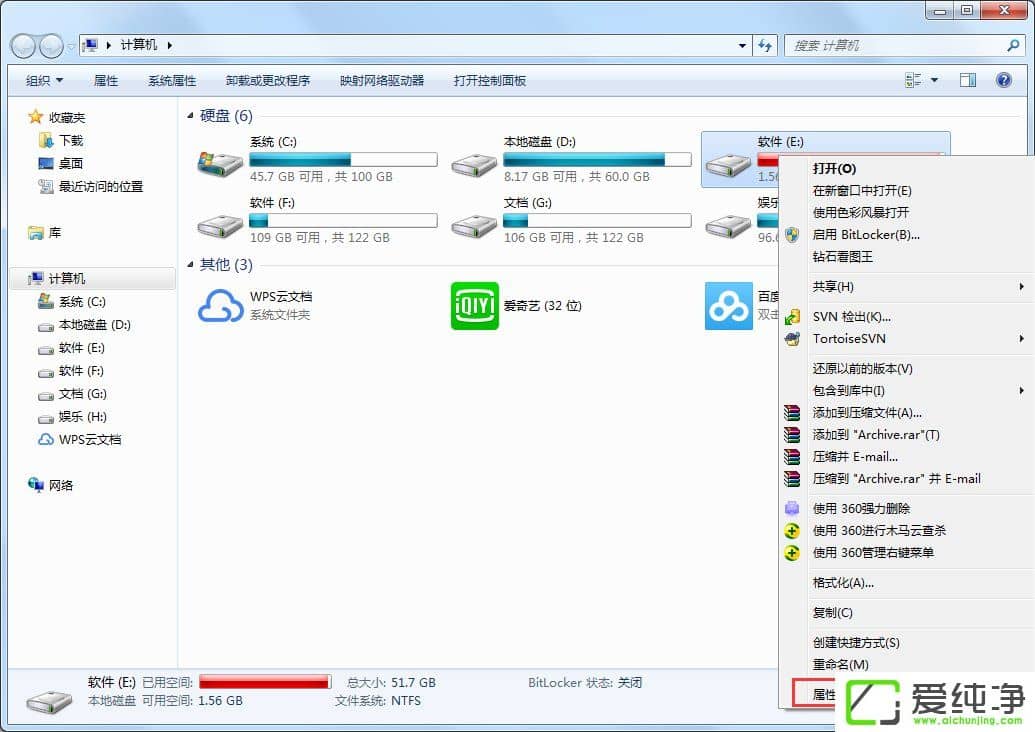Expand the address bar history dropdown

741,45
